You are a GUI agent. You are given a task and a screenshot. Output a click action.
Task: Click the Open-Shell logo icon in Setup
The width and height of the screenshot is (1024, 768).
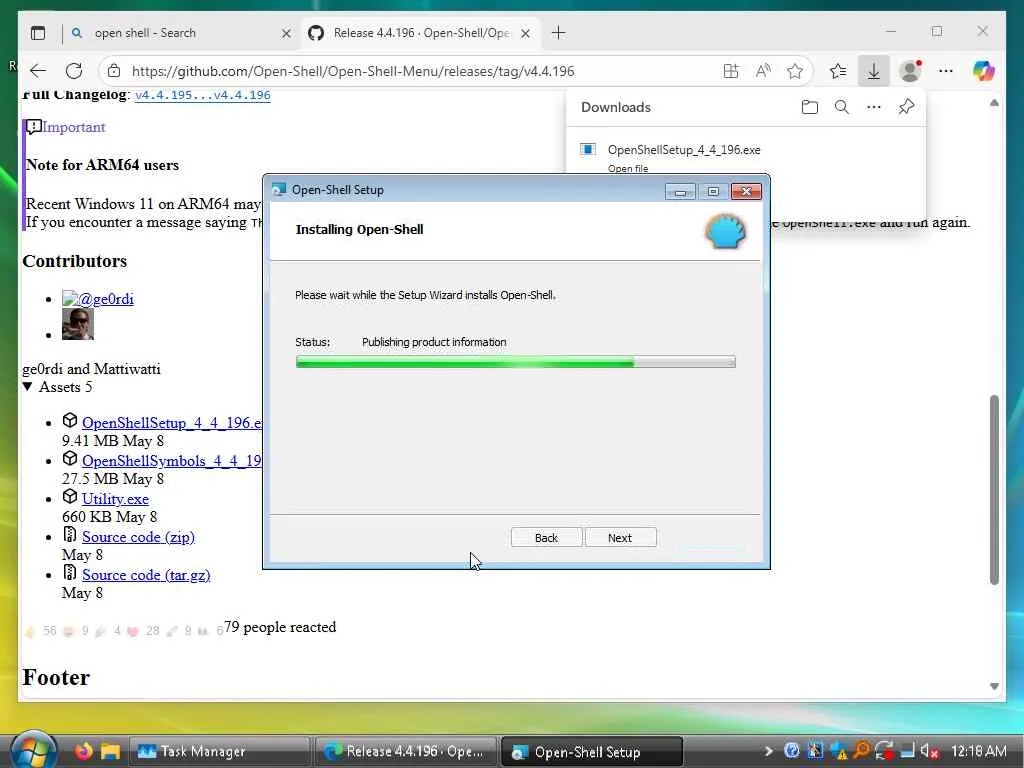tap(725, 231)
